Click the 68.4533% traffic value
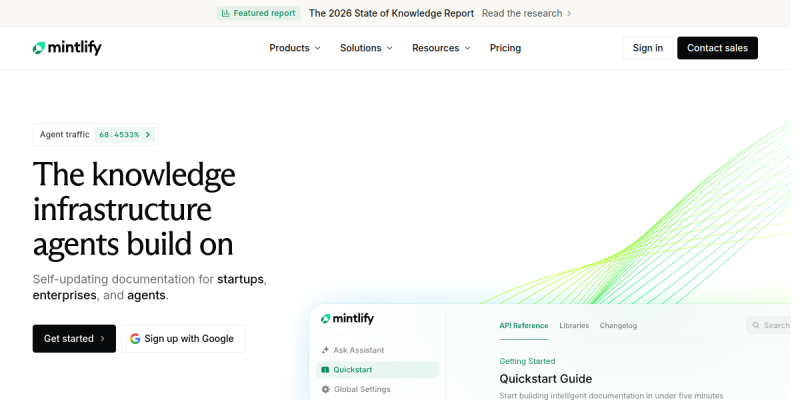This screenshot has height=400, width=800. pyautogui.click(x=119, y=135)
